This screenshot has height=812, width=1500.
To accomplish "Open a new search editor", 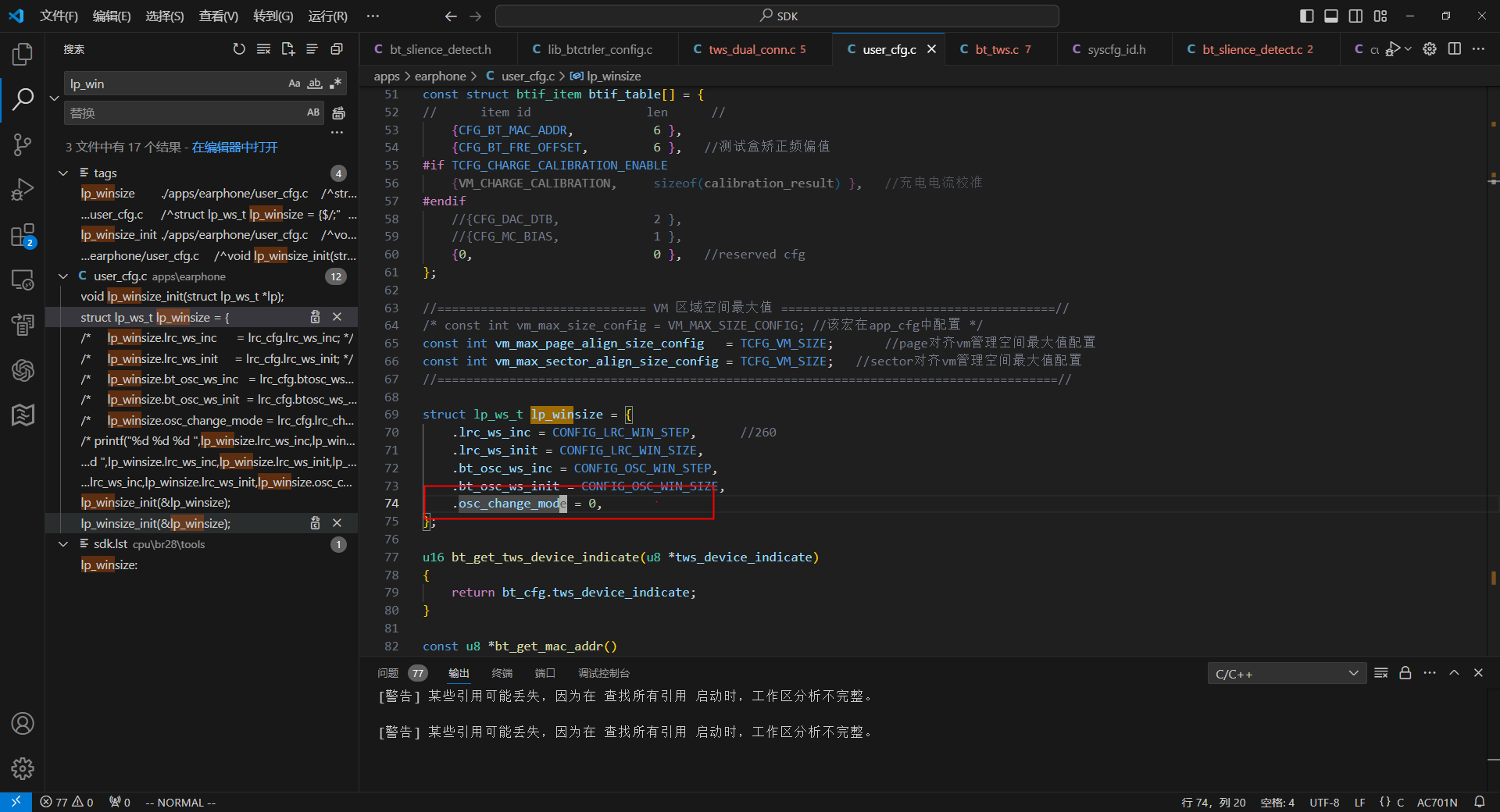I will click(x=288, y=49).
